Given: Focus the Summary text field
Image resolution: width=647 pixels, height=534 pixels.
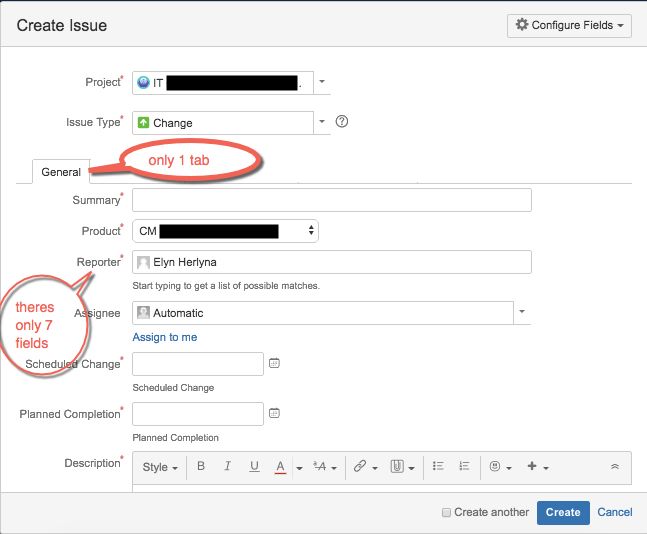Looking at the screenshot, I should click(332, 200).
